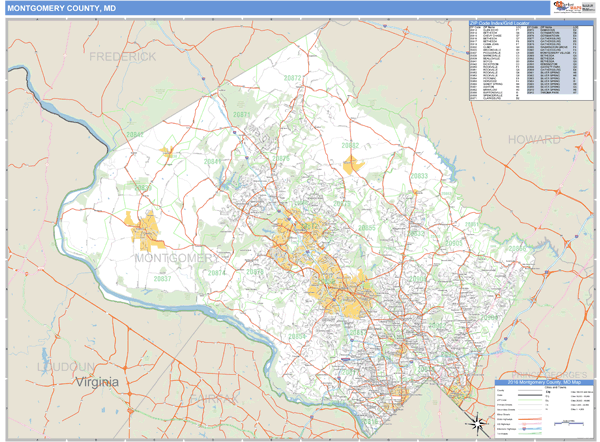This screenshot has width=600, height=442.
Task: Click ZIP code label 20854
Action: [x=297, y=336]
